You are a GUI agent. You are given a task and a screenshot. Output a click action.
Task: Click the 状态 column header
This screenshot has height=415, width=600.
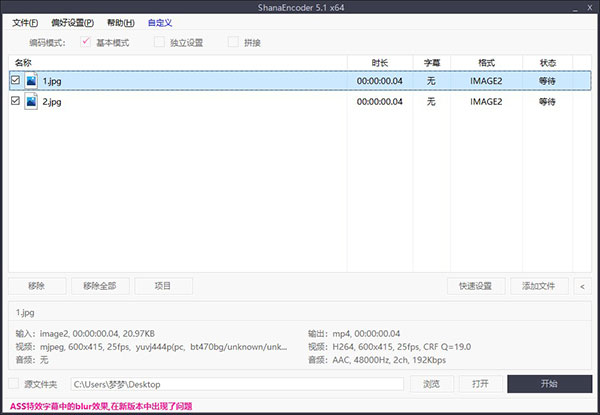tap(548, 63)
